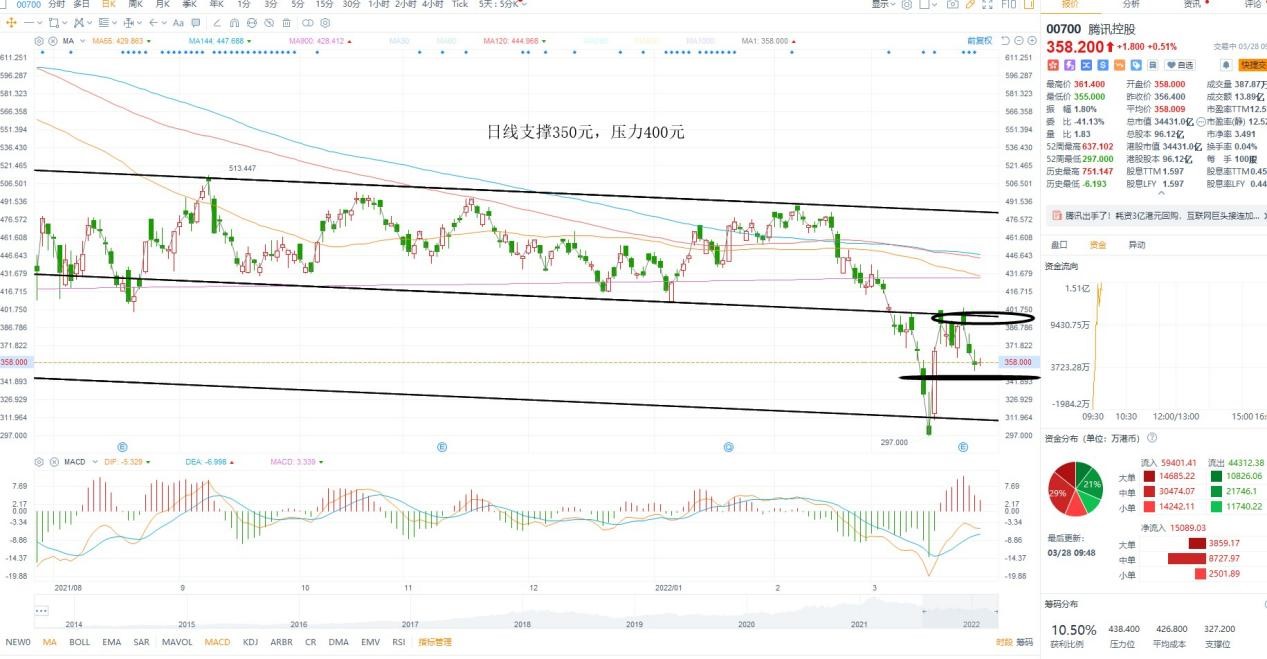Open MACD indicator settings gear
This screenshot has width=1267, height=659.
pos(40,462)
